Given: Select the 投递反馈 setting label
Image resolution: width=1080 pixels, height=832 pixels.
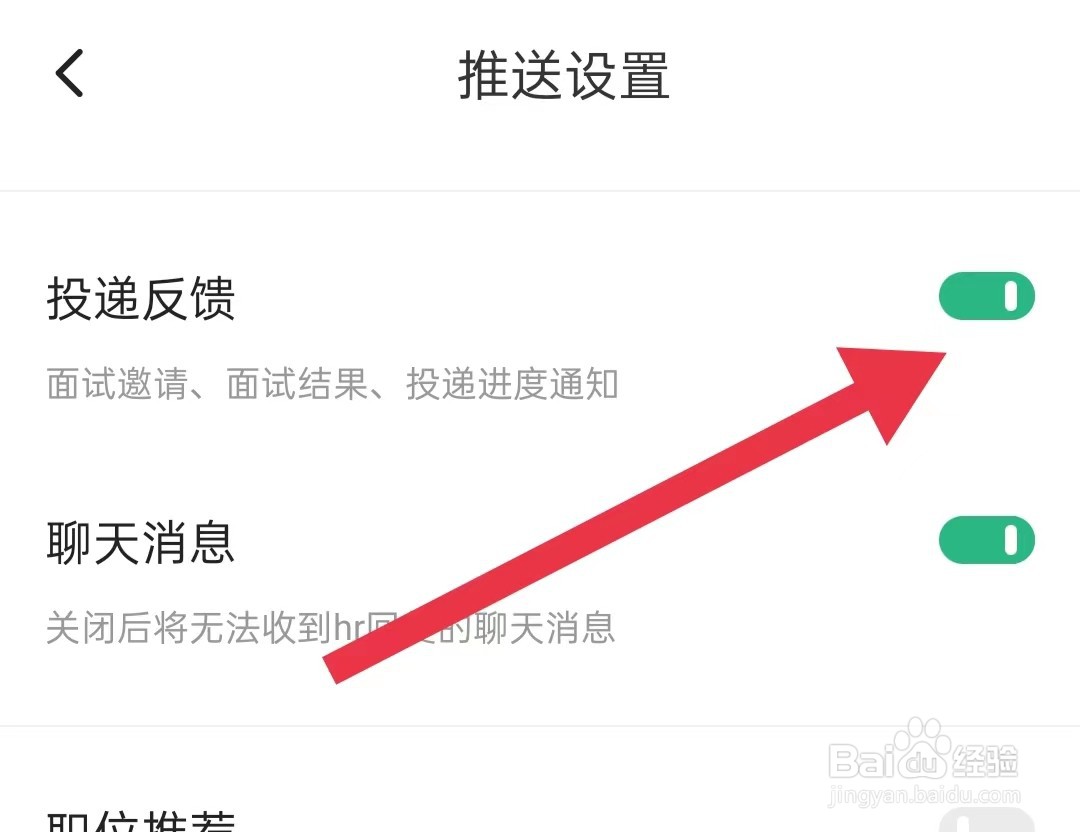Looking at the screenshot, I should coord(141,298).
